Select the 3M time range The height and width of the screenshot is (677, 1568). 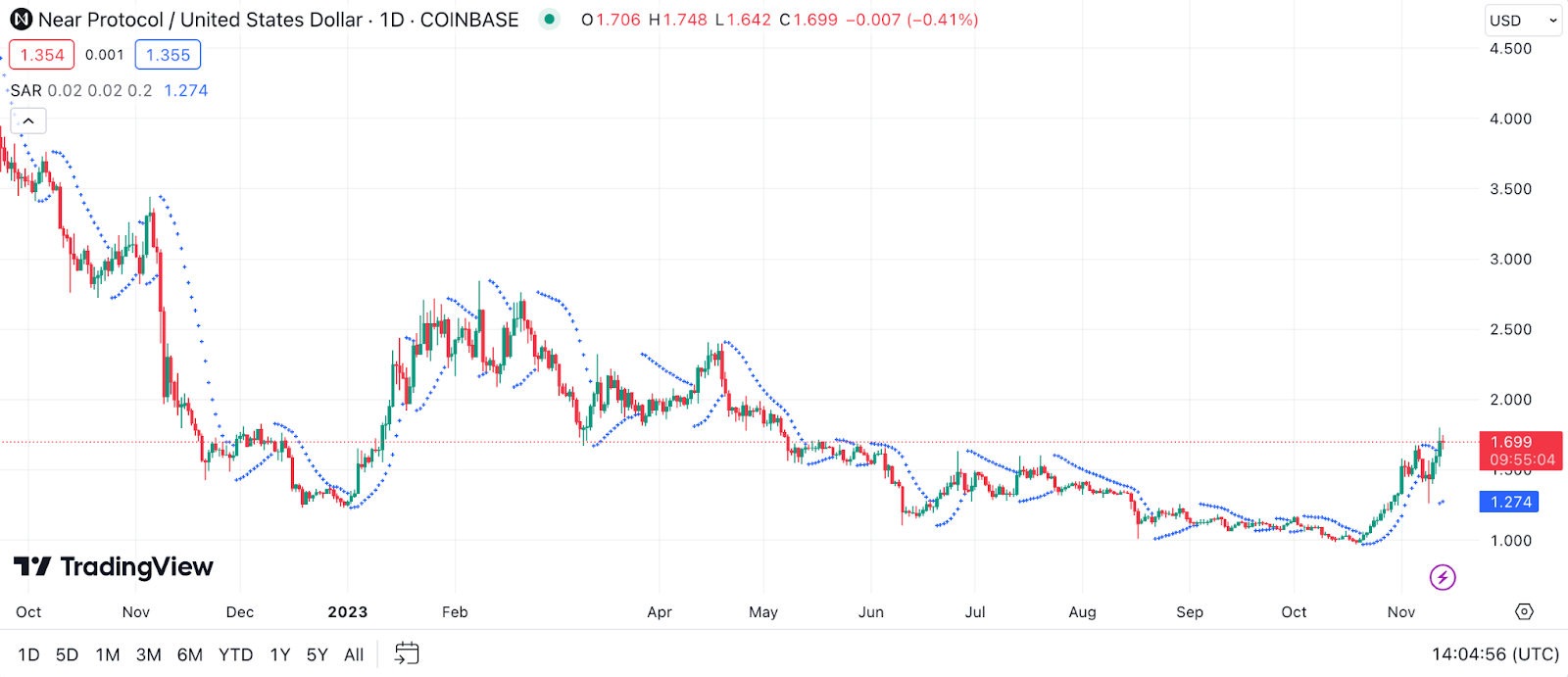click(149, 654)
